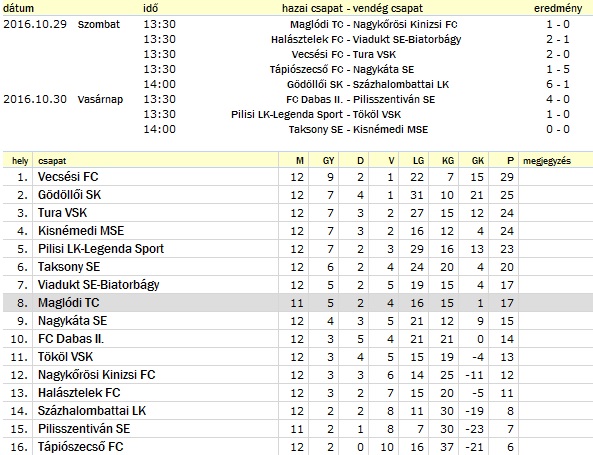Image resolution: width=593 pixels, height=455 pixels.
Task: Click the 2016.10.30 Vasárnap date
Action: [63, 99]
